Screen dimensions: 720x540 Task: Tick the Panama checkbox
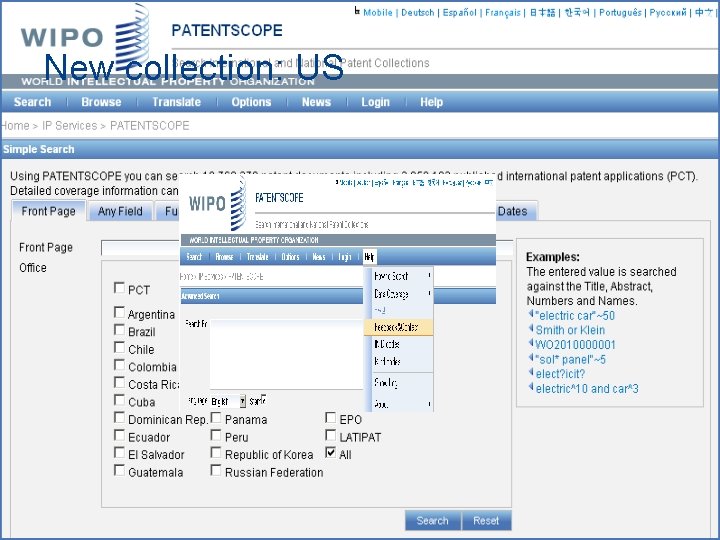click(216, 418)
